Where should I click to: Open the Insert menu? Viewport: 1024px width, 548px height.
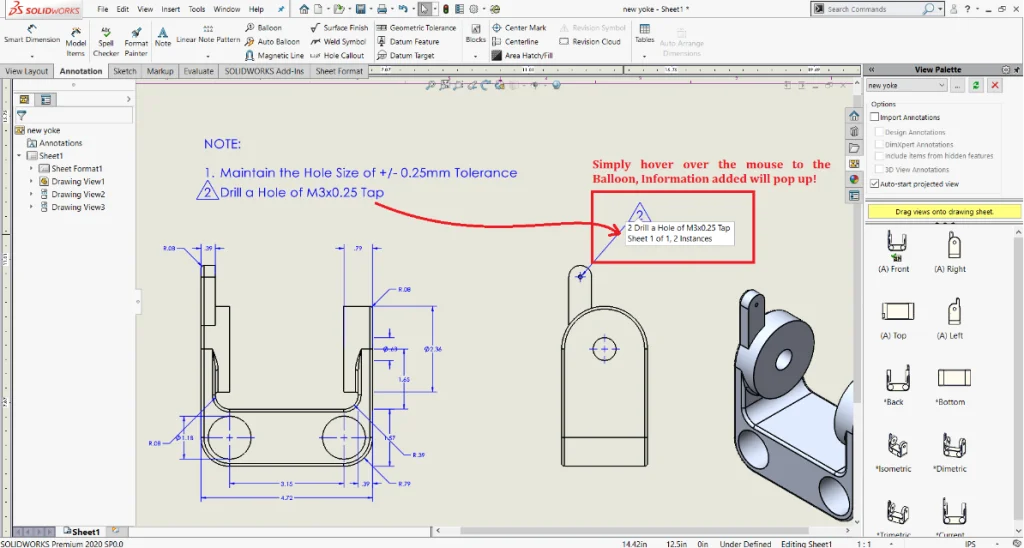click(x=170, y=9)
